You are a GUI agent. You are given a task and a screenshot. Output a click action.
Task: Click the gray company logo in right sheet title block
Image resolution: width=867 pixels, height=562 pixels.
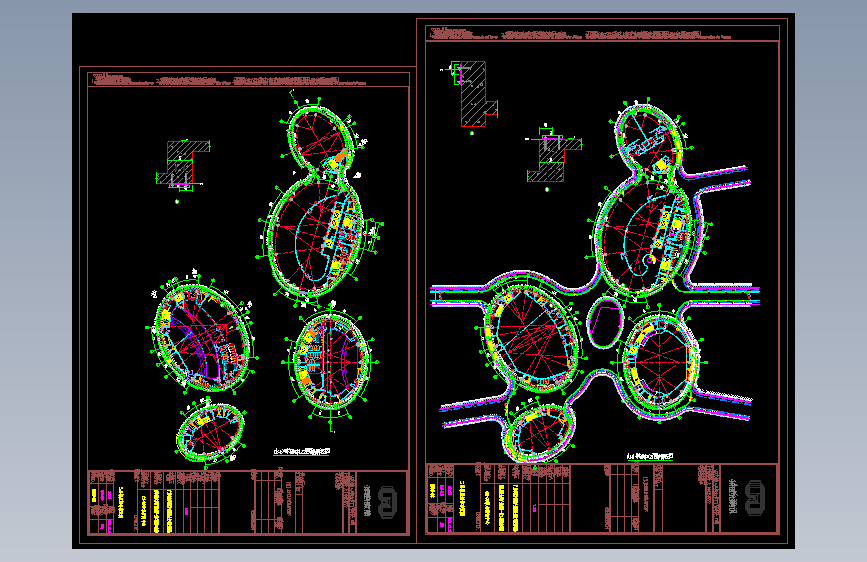tap(755, 498)
